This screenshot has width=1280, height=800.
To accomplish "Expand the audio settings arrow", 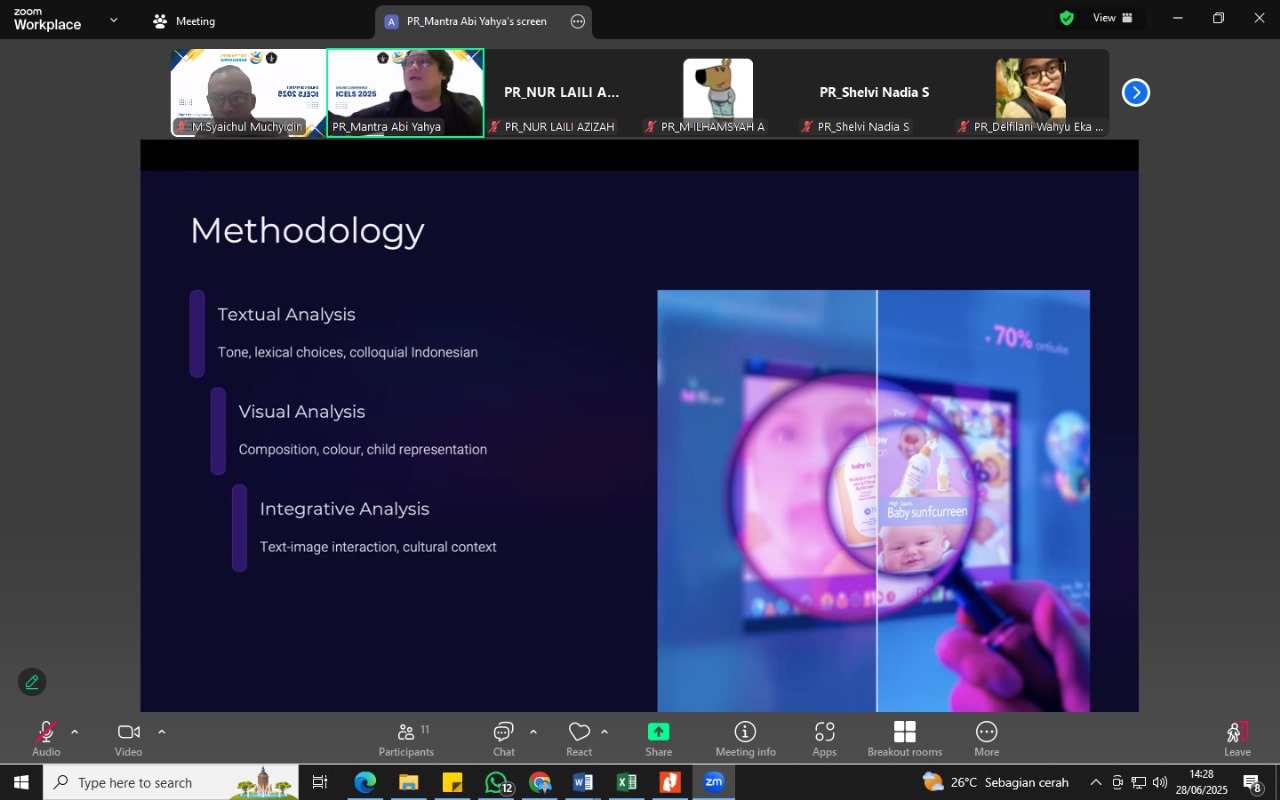I will tap(74, 732).
